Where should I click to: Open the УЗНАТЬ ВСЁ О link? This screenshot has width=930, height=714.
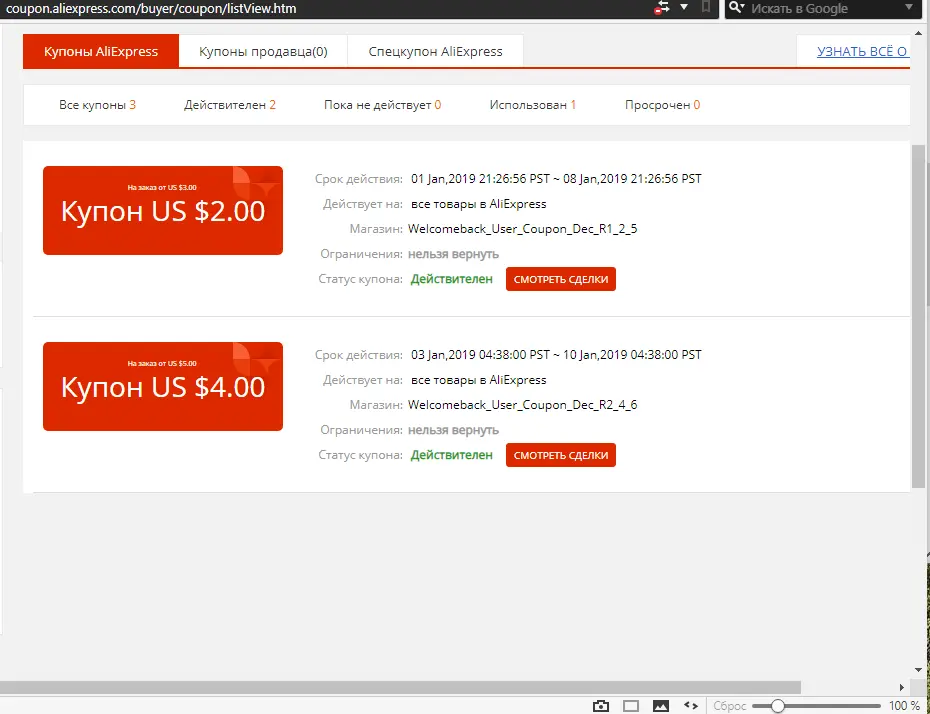(862, 52)
